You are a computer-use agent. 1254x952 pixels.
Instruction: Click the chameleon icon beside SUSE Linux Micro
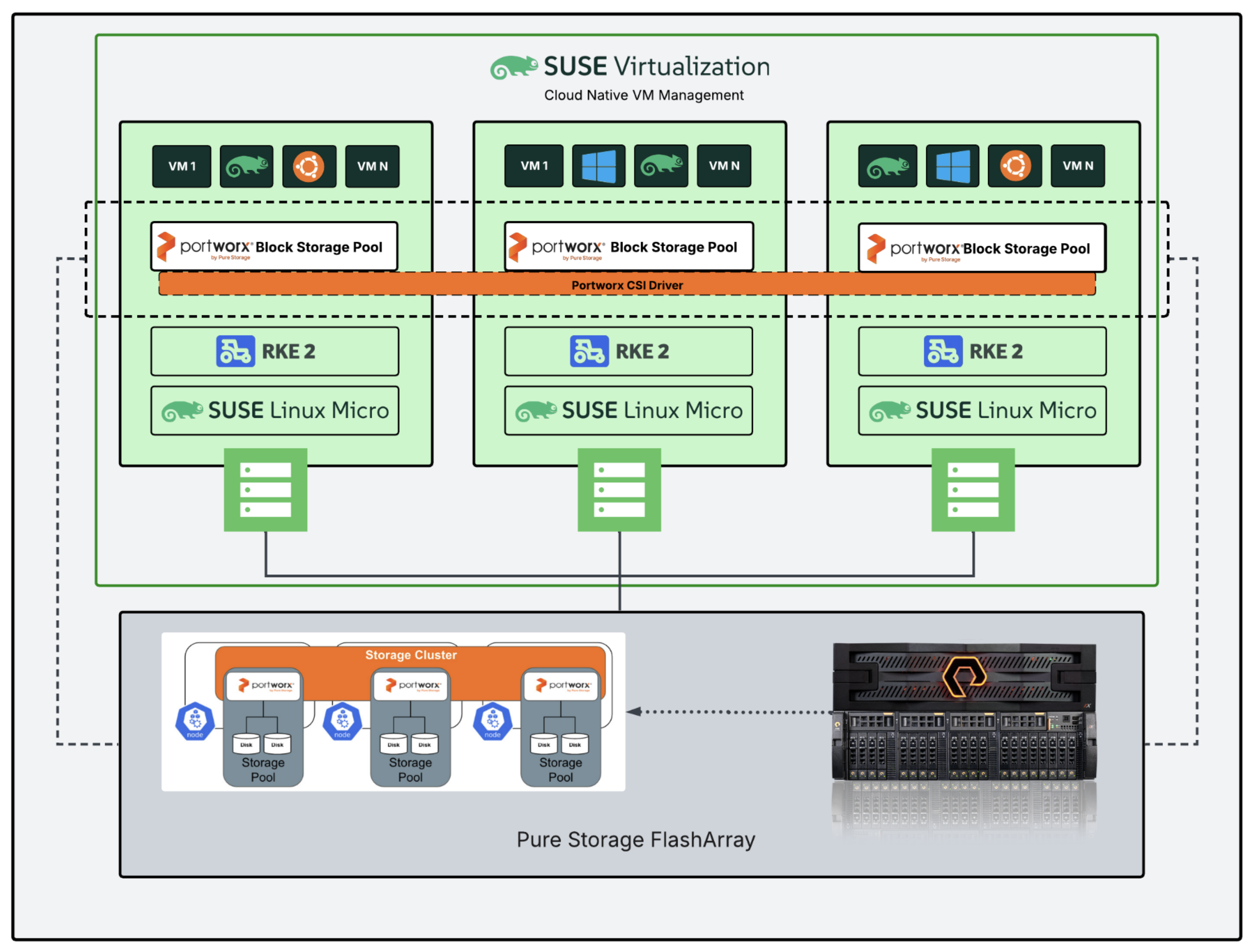(183, 410)
